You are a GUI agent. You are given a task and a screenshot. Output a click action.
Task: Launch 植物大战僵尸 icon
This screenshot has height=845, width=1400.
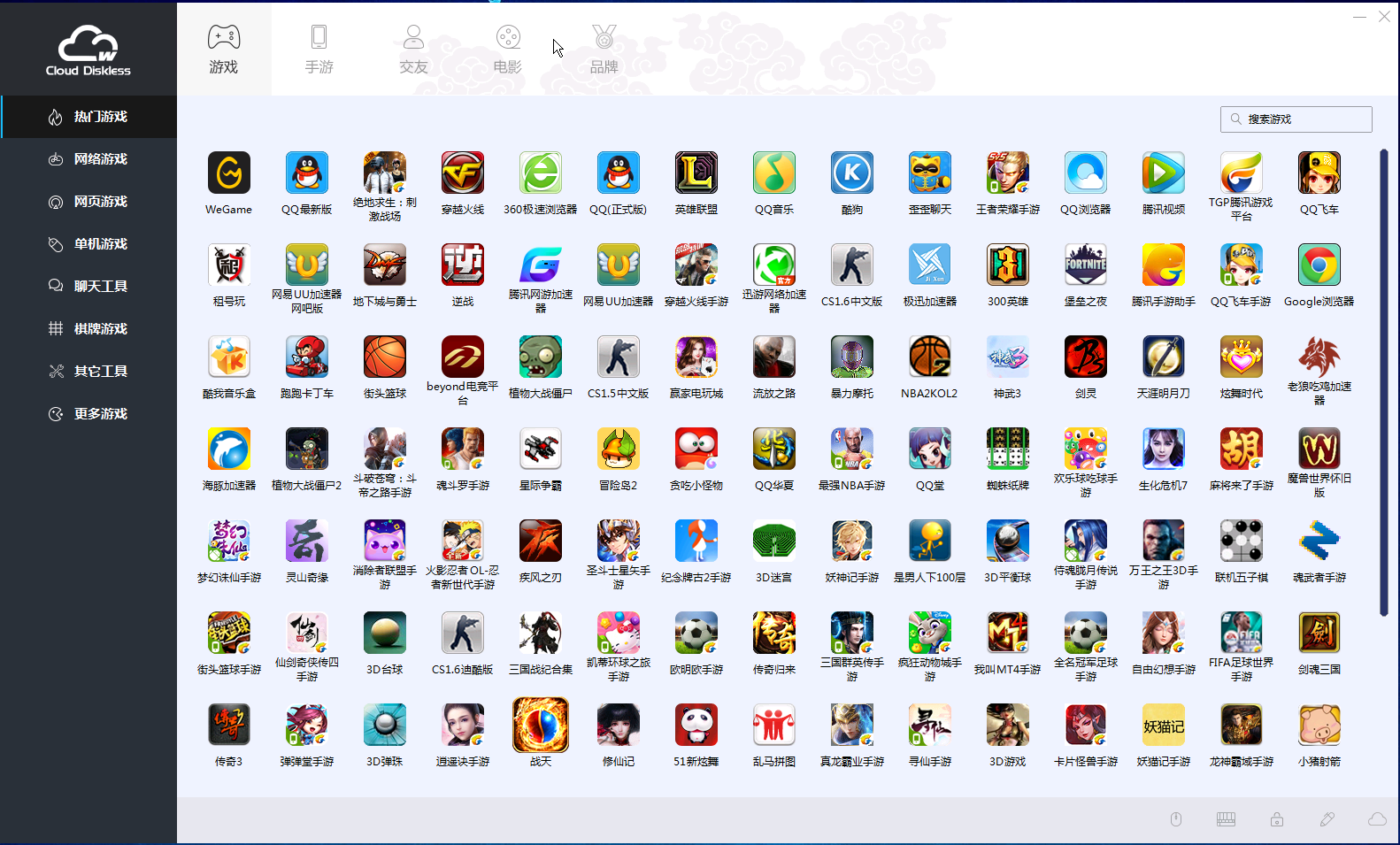point(541,357)
